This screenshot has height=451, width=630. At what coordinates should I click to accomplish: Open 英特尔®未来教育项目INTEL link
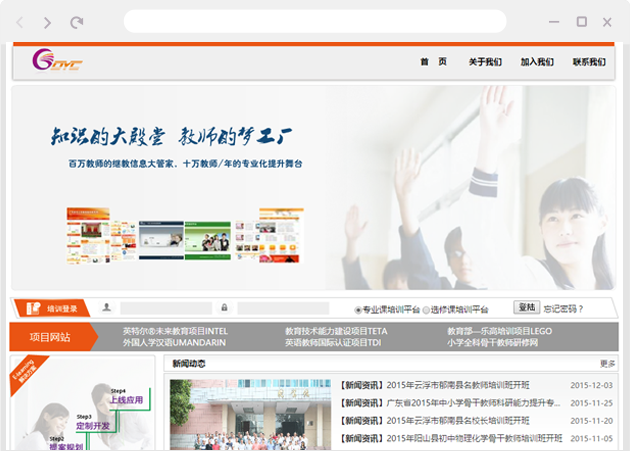[x=175, y=331]
